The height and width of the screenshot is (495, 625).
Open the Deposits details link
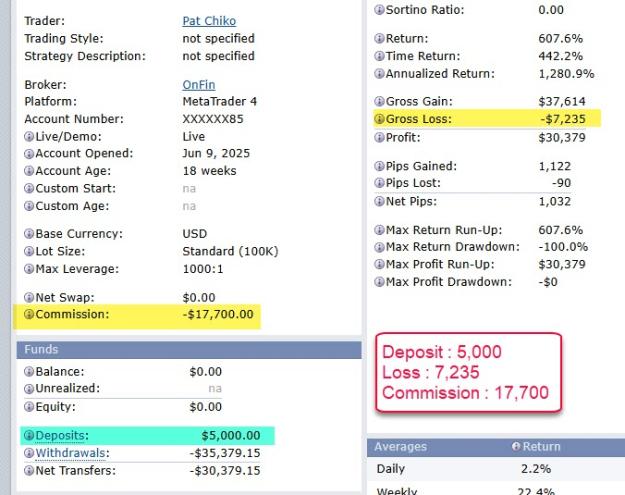pos(62,435)
